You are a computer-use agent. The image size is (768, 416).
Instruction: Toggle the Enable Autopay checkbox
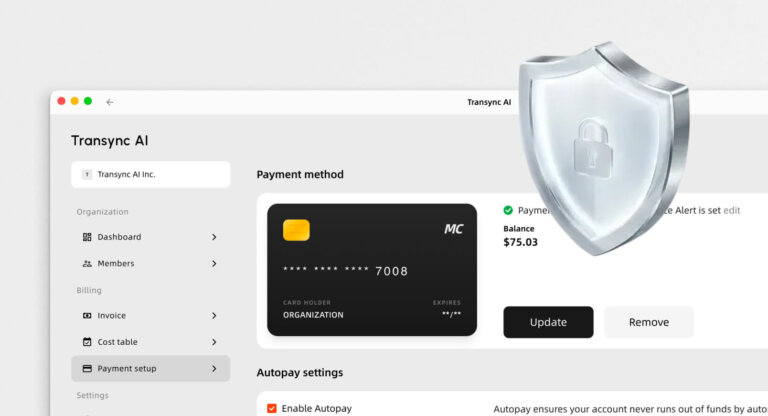pyautogui.click(x=272, y=408)
